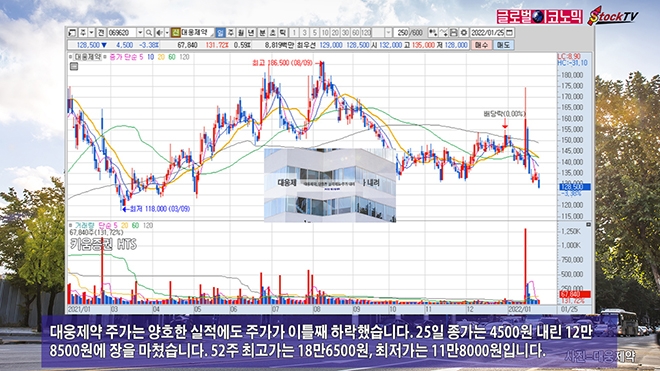Viewport: 660px width, 371px height.
Task: Open the calendar date picker icon
Action: pyautogui.click(x=509, y=32)
